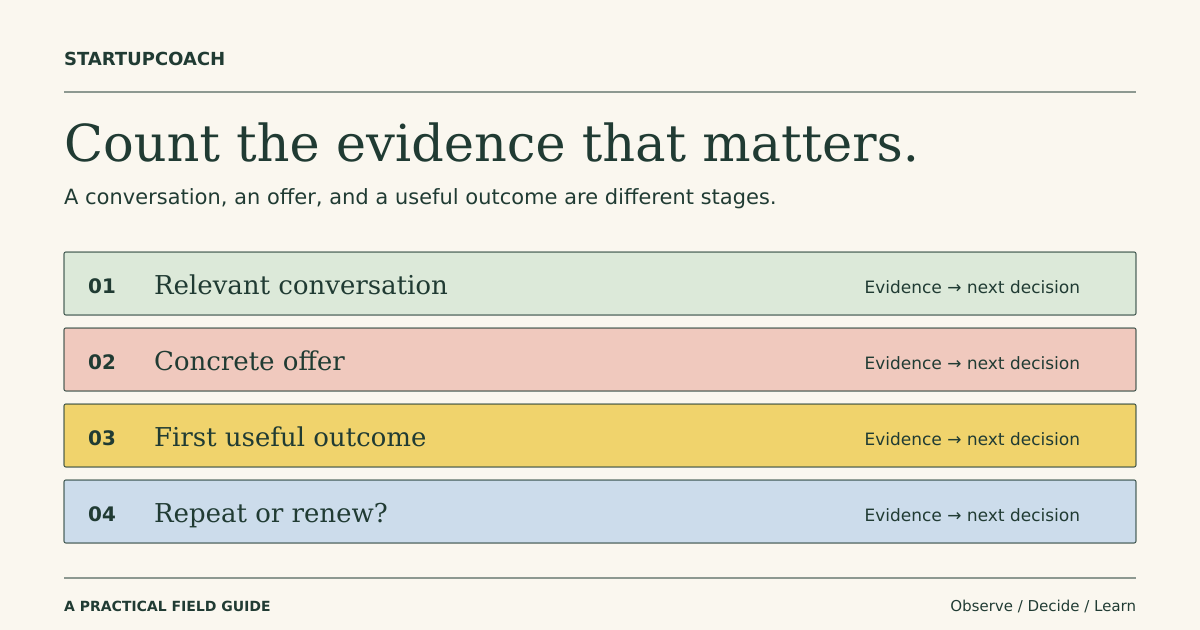This screenshot has width=1200, height=630.
Task: Click "Evidence → next decision" in First useful outcome row
Action: (x=972, y=439)
